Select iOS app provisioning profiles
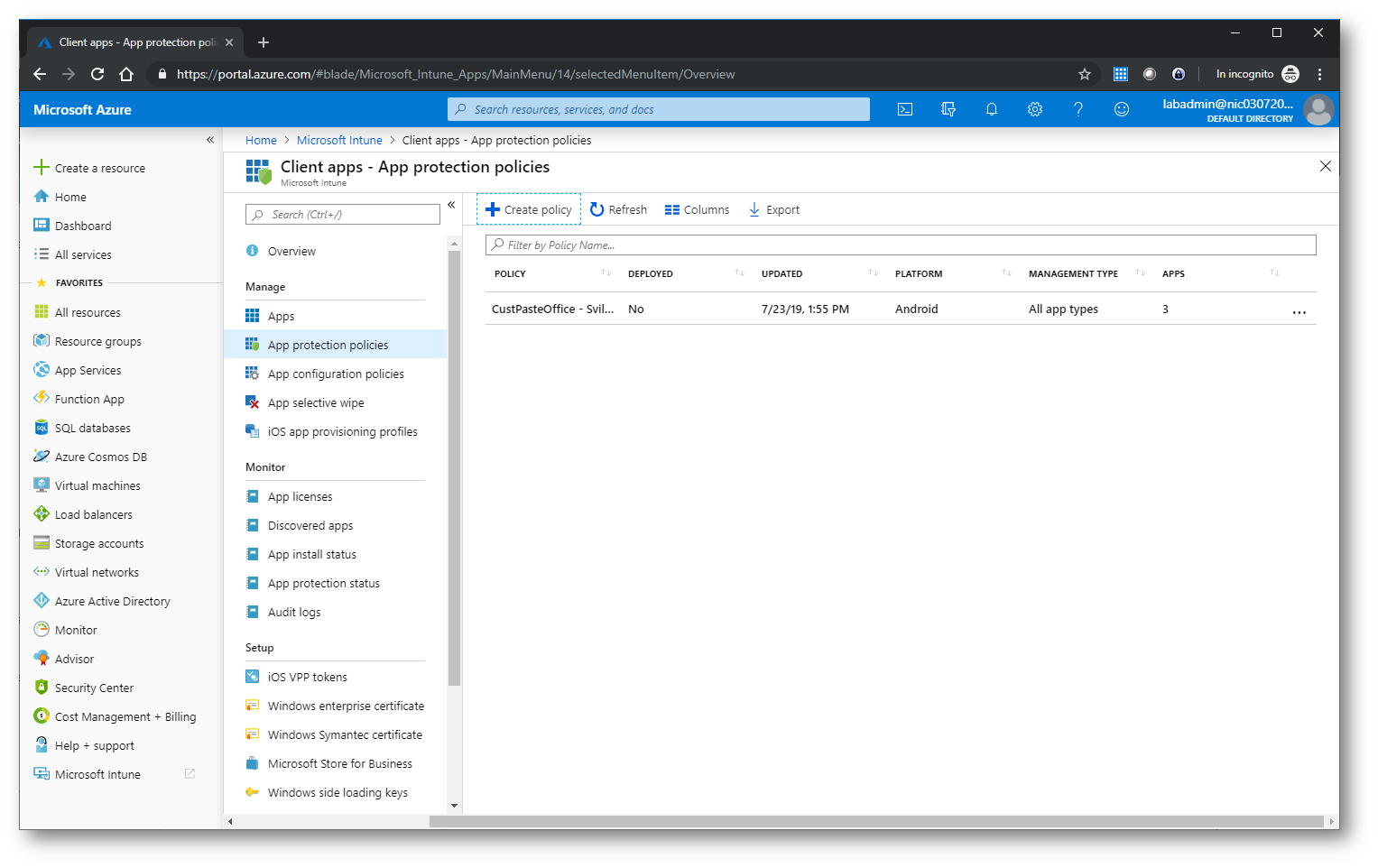 [x=336, y=431]
